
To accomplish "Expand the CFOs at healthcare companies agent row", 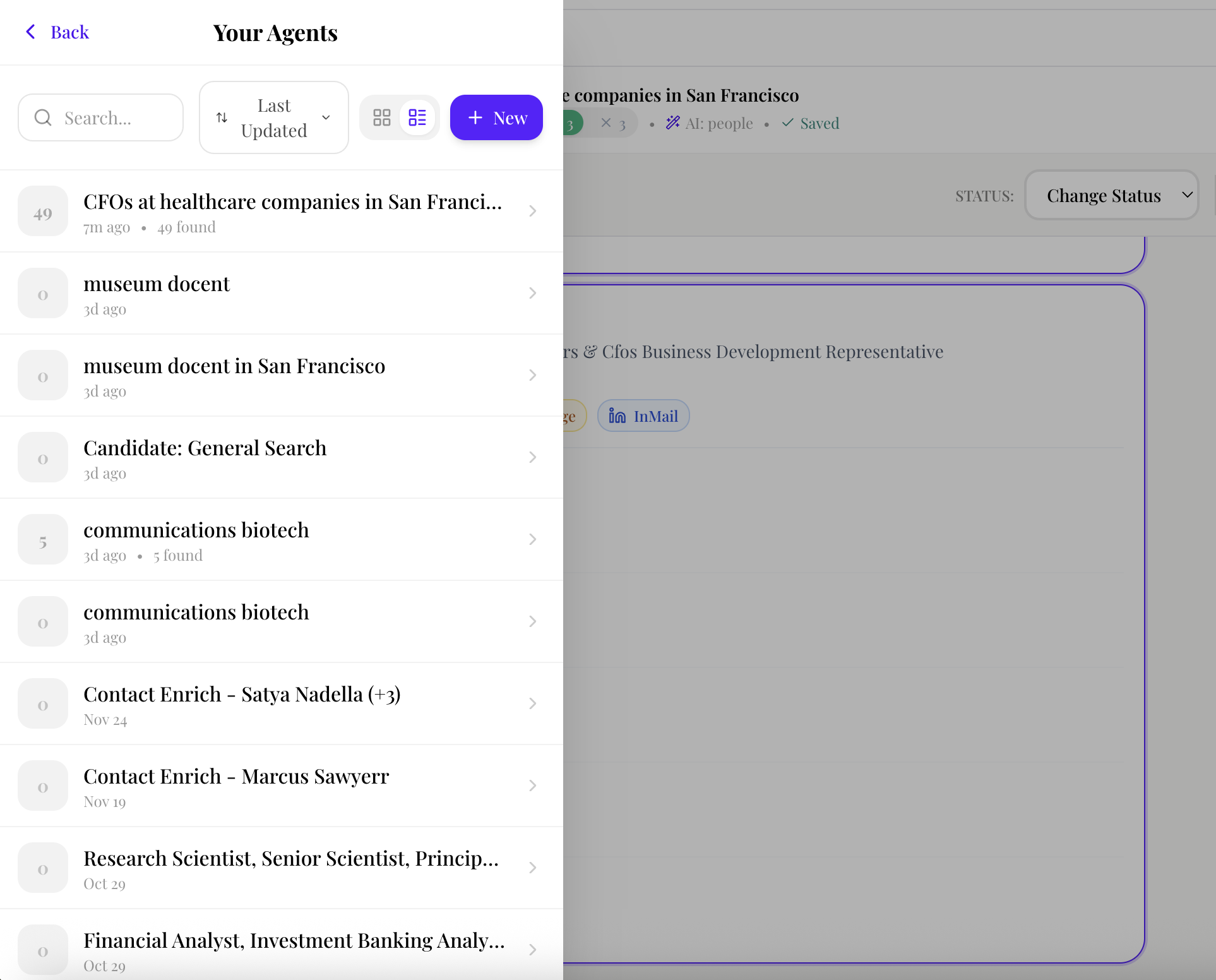I will pyautogui.click(x=532, y=211).
